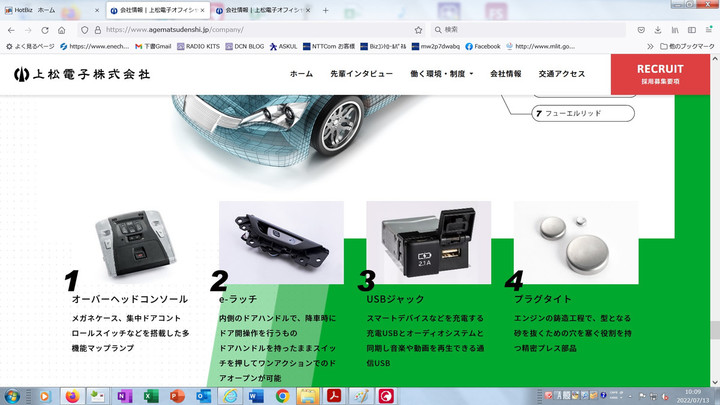Bookmark this page with the star icon
The image size is (720, 405).
[x=418, y=30]
